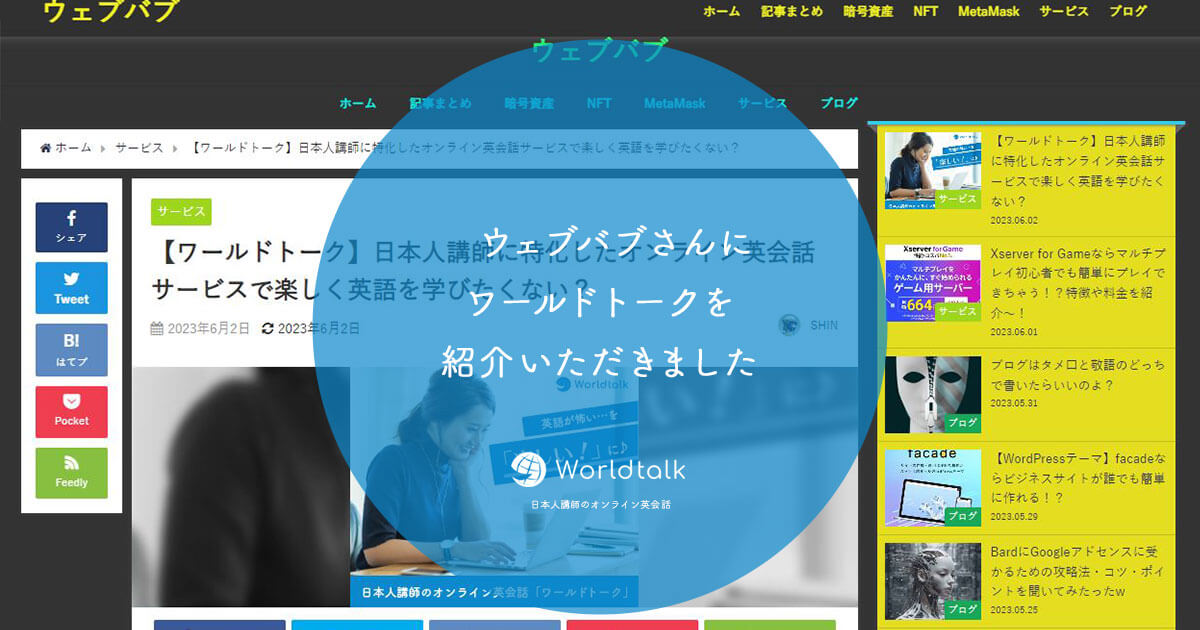Open 暗号資産 in the yellow top header
Image resolution: width=1200 pixels, height=630 pixels.
click(868, 12)
